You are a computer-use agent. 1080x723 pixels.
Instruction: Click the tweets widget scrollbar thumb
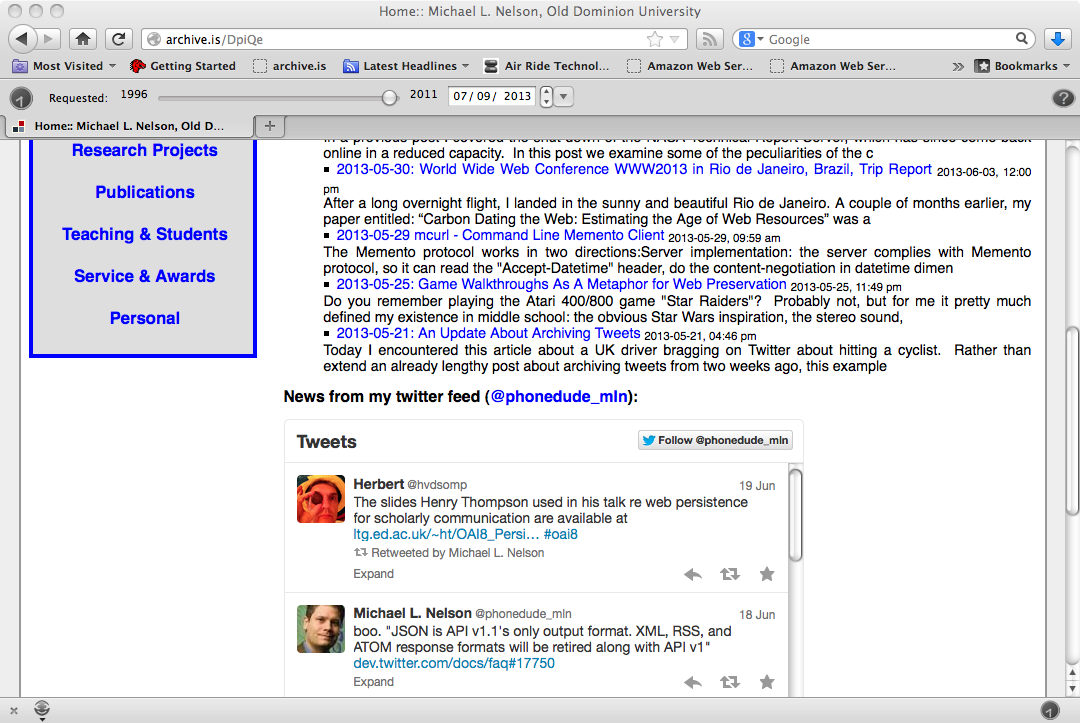click(x=795, y=515)
